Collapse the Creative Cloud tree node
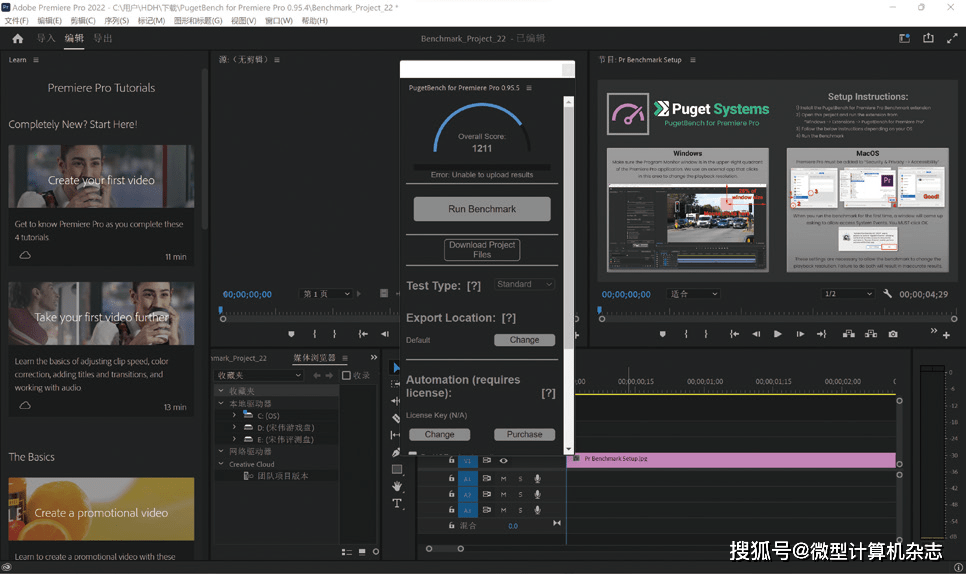Screen dimensions: 966x574 coord(221,464)
